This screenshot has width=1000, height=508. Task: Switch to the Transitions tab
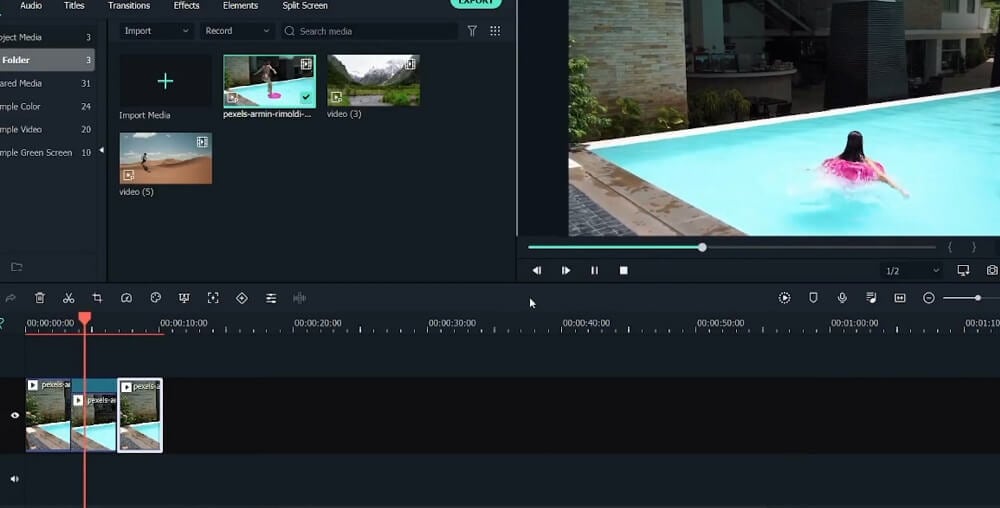tap(129, 6)
